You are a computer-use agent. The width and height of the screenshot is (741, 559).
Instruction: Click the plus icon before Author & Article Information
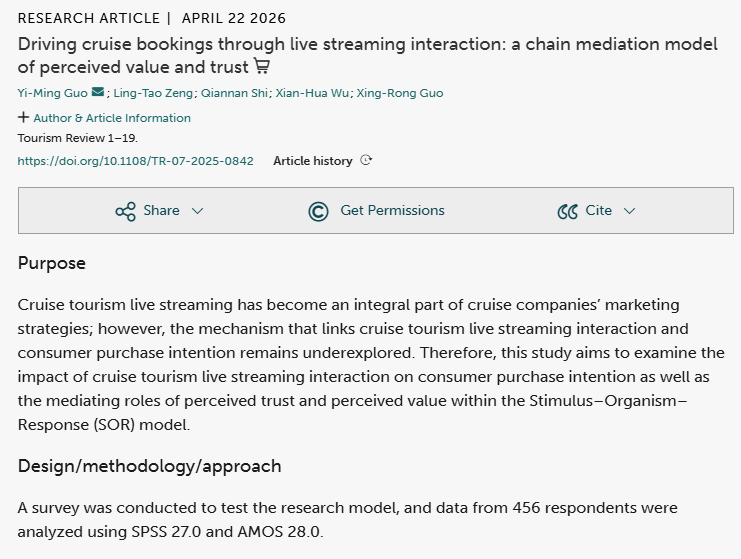[x=23, y=117]
